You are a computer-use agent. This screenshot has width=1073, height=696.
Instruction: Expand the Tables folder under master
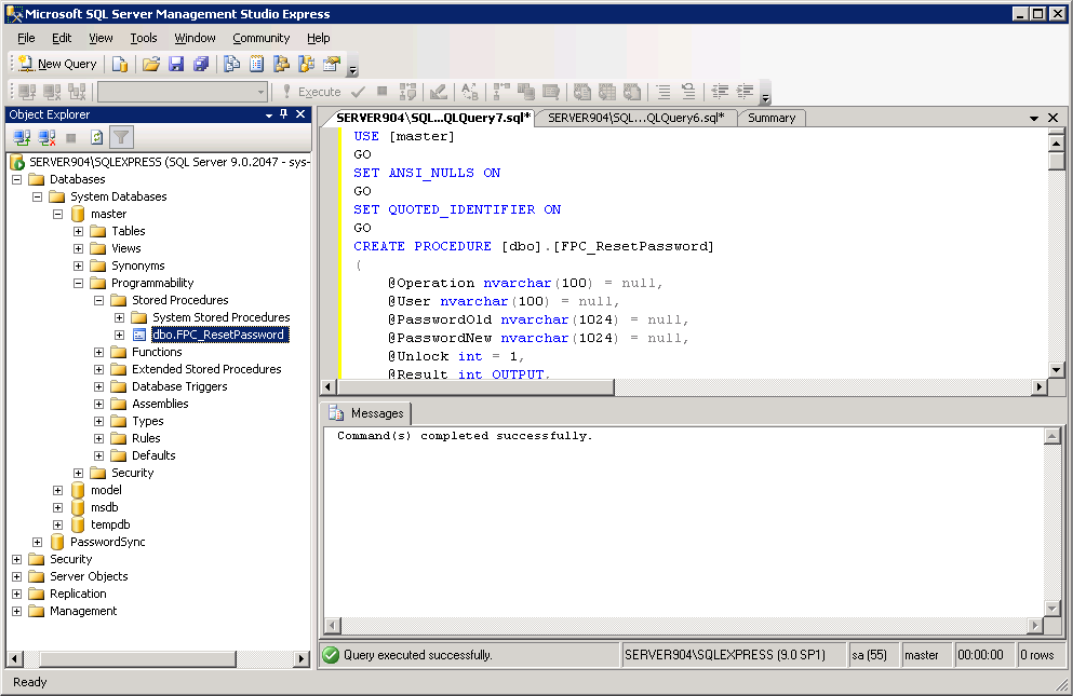(78, 231)
